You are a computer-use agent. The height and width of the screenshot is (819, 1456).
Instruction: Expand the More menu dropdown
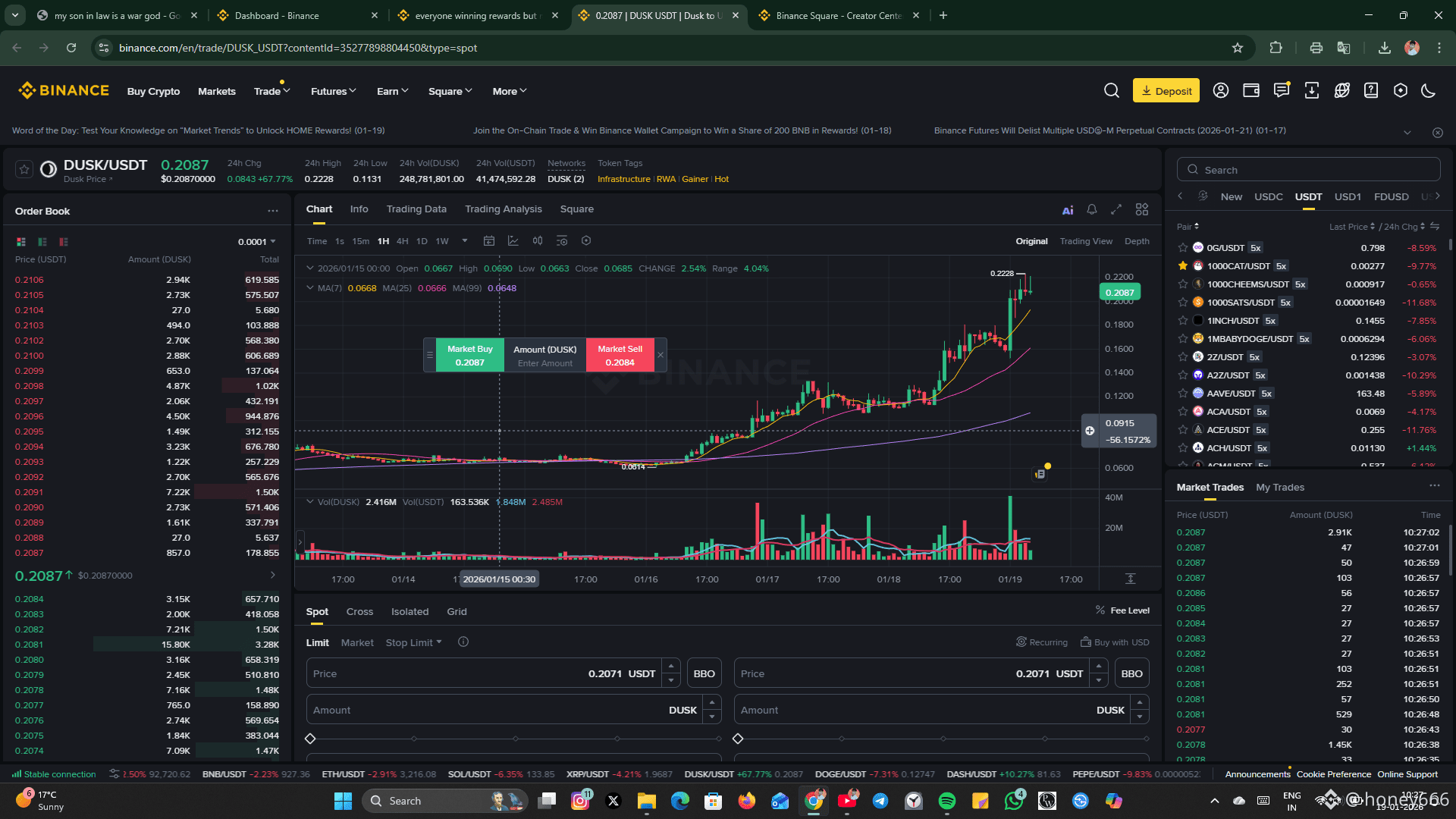pyautogui.click(x=510, y=91)
